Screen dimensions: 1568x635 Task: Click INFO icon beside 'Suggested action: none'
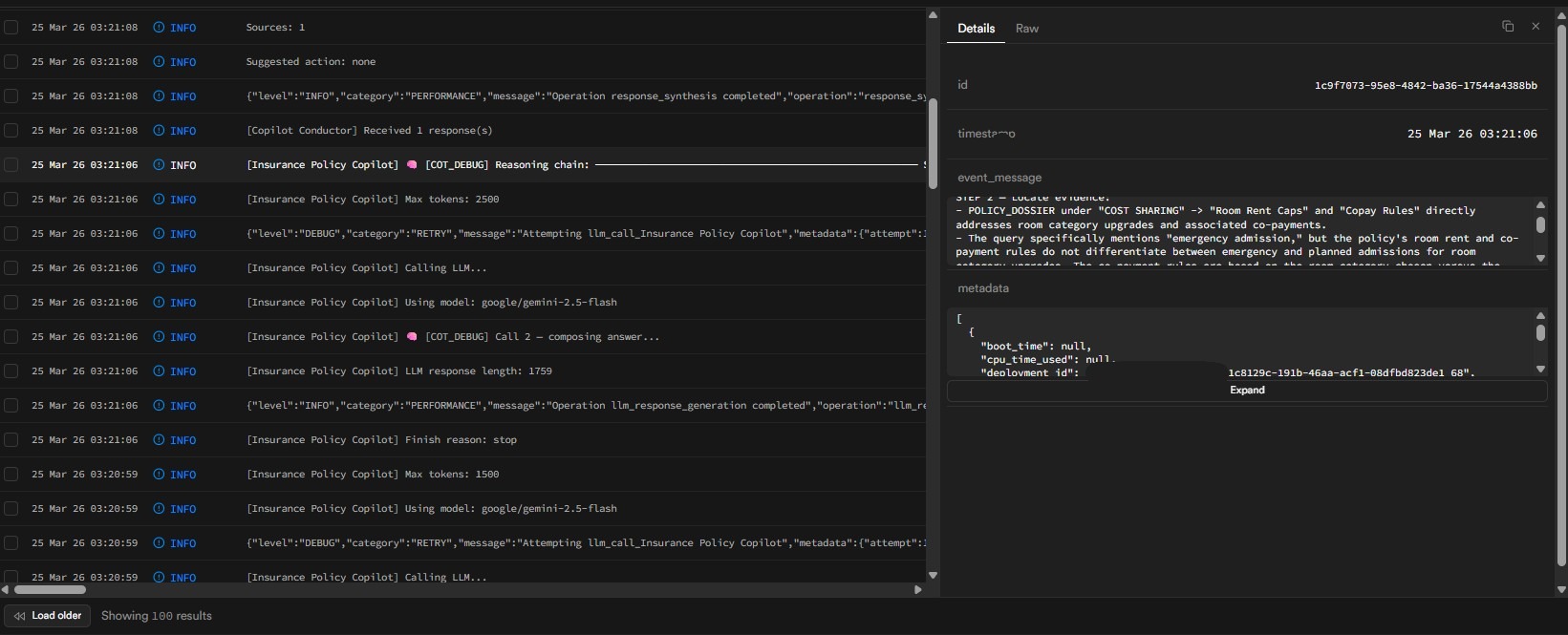(159, 62)
